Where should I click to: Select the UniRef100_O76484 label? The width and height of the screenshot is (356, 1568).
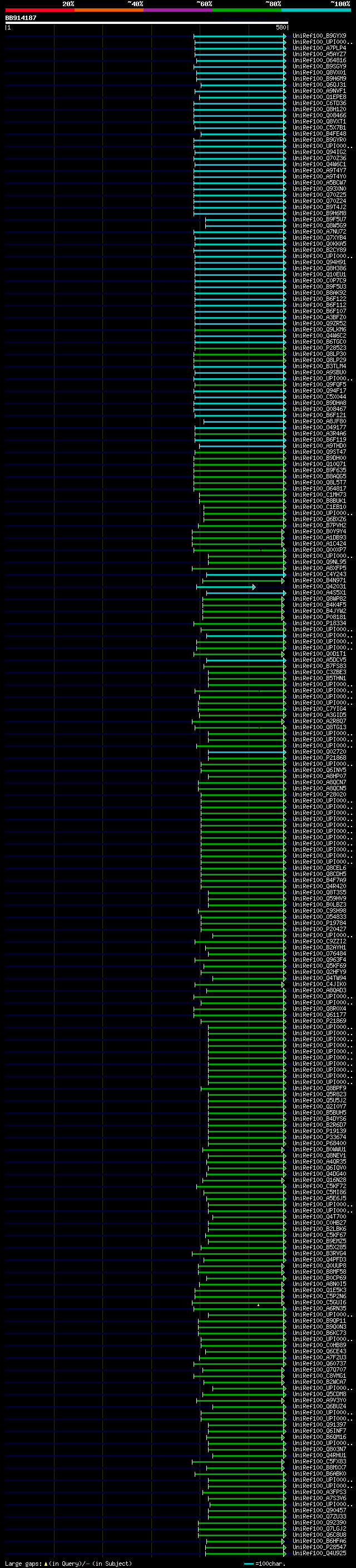[319, 953]
